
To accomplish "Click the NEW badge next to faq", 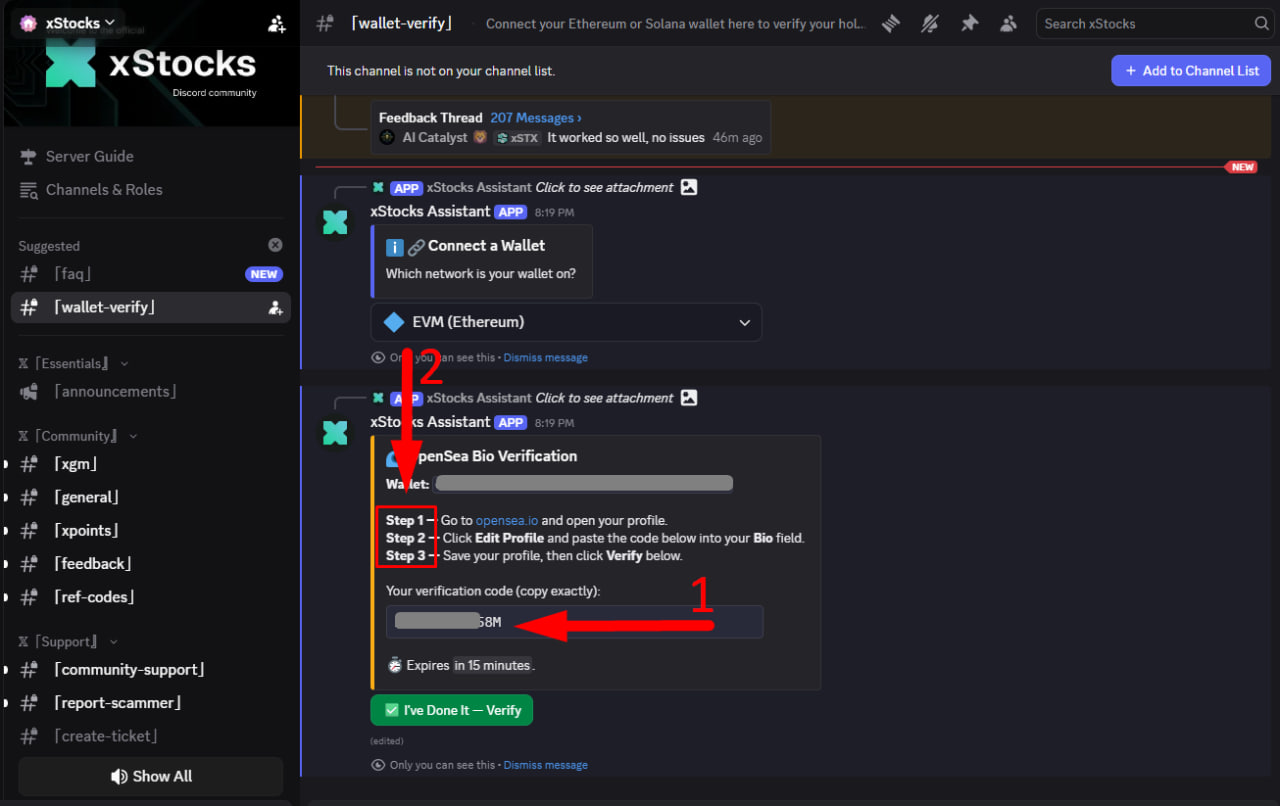I will point(264,274).
